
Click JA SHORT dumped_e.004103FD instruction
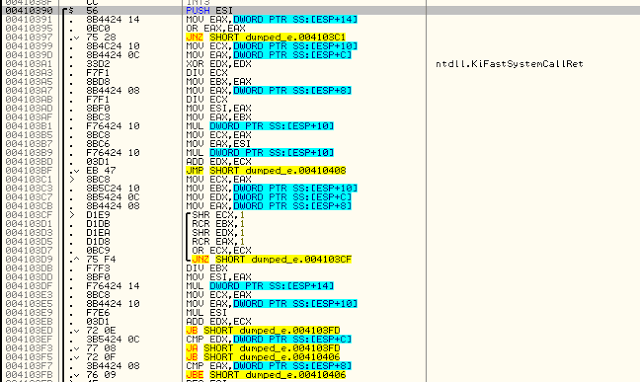pos(263,349)
